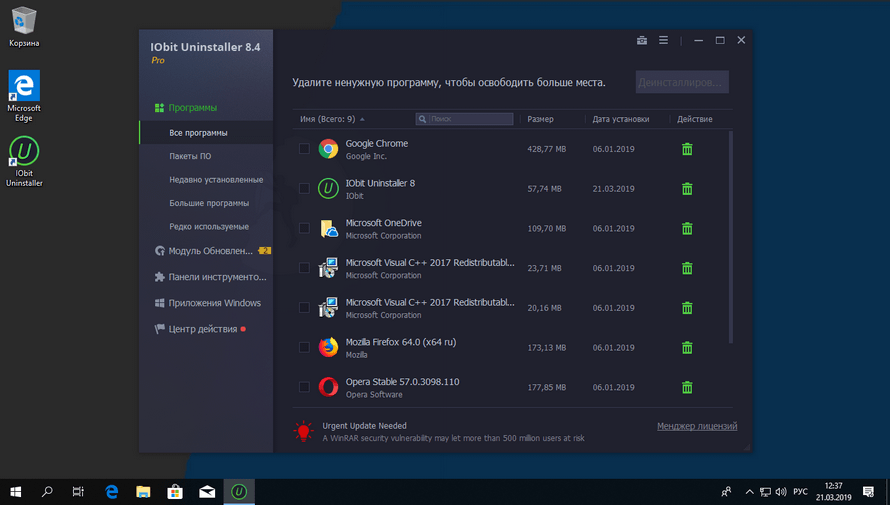
Task: Open Mail app from taskbar
Action: point(207,491)
